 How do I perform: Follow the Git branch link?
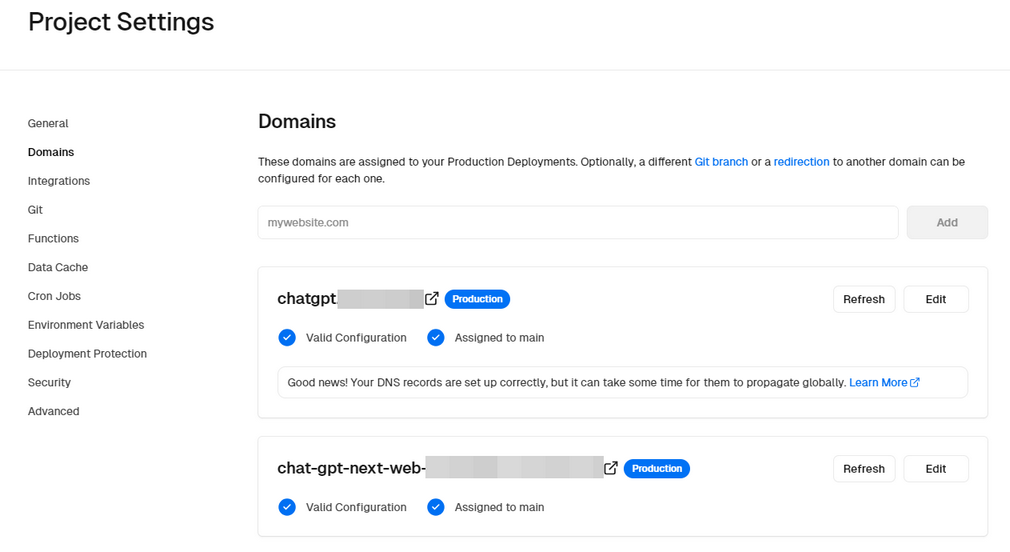click(721, 162)
